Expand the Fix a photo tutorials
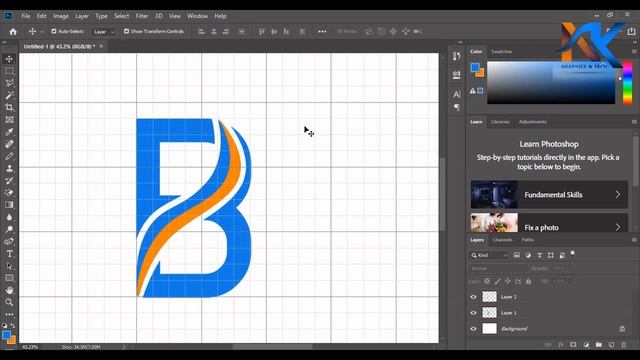Screen dimensions: 640x360 click(549, 223)
